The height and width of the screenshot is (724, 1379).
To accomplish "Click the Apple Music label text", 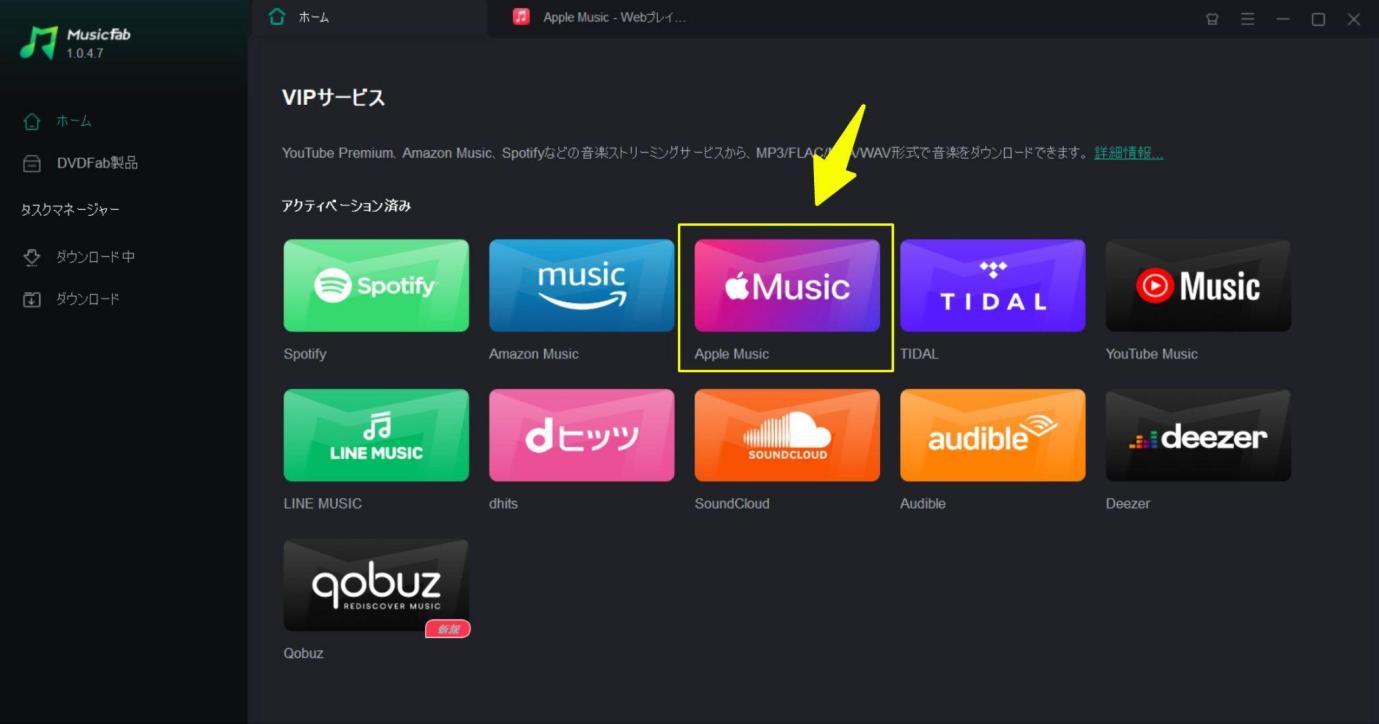I will [x=732, y=354].
